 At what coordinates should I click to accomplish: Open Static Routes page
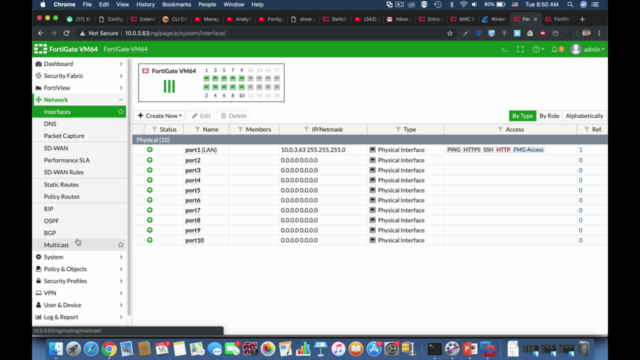(79, 184)
